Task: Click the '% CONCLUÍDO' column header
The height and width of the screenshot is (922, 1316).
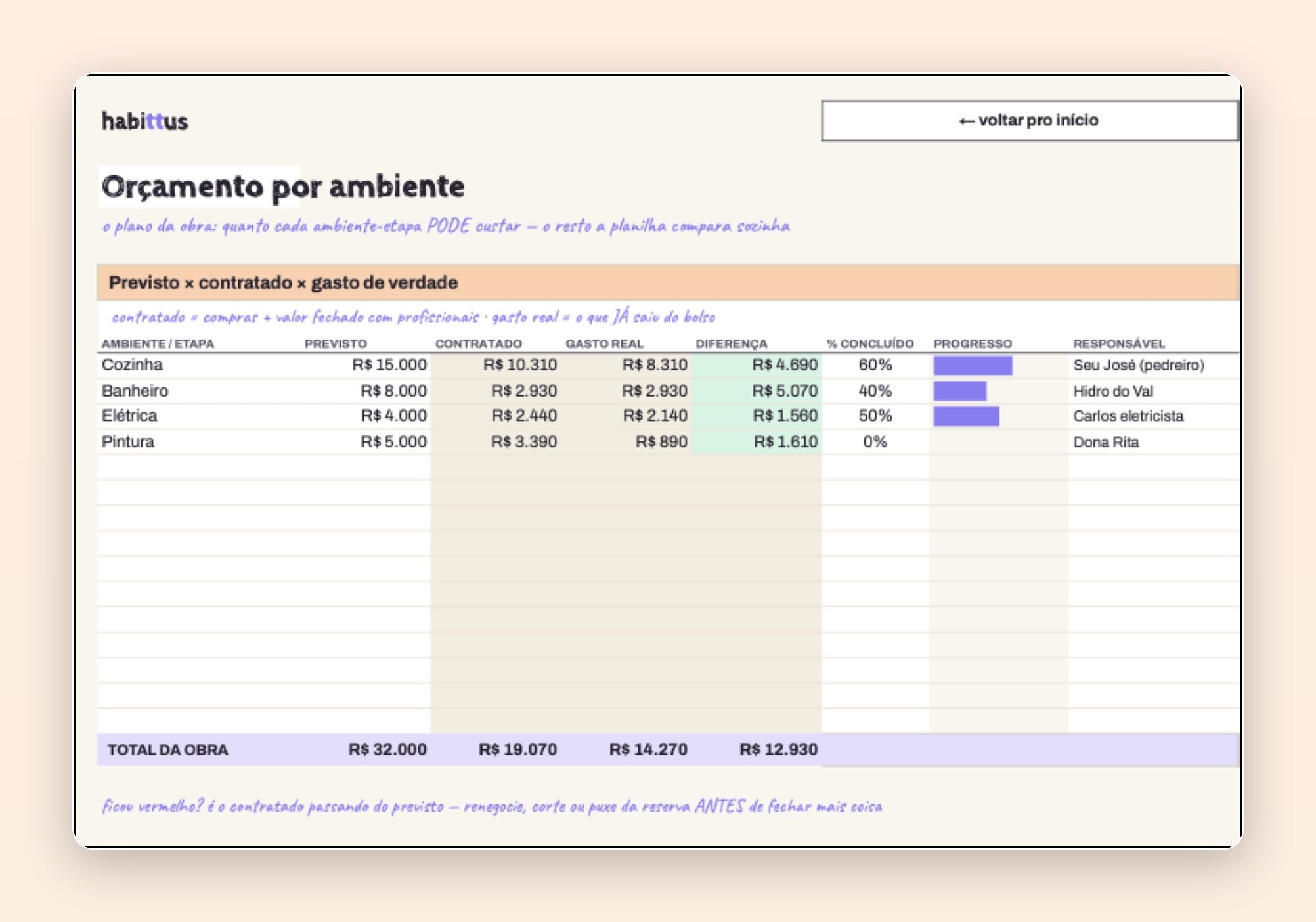Action: click(x=870, y=344)
